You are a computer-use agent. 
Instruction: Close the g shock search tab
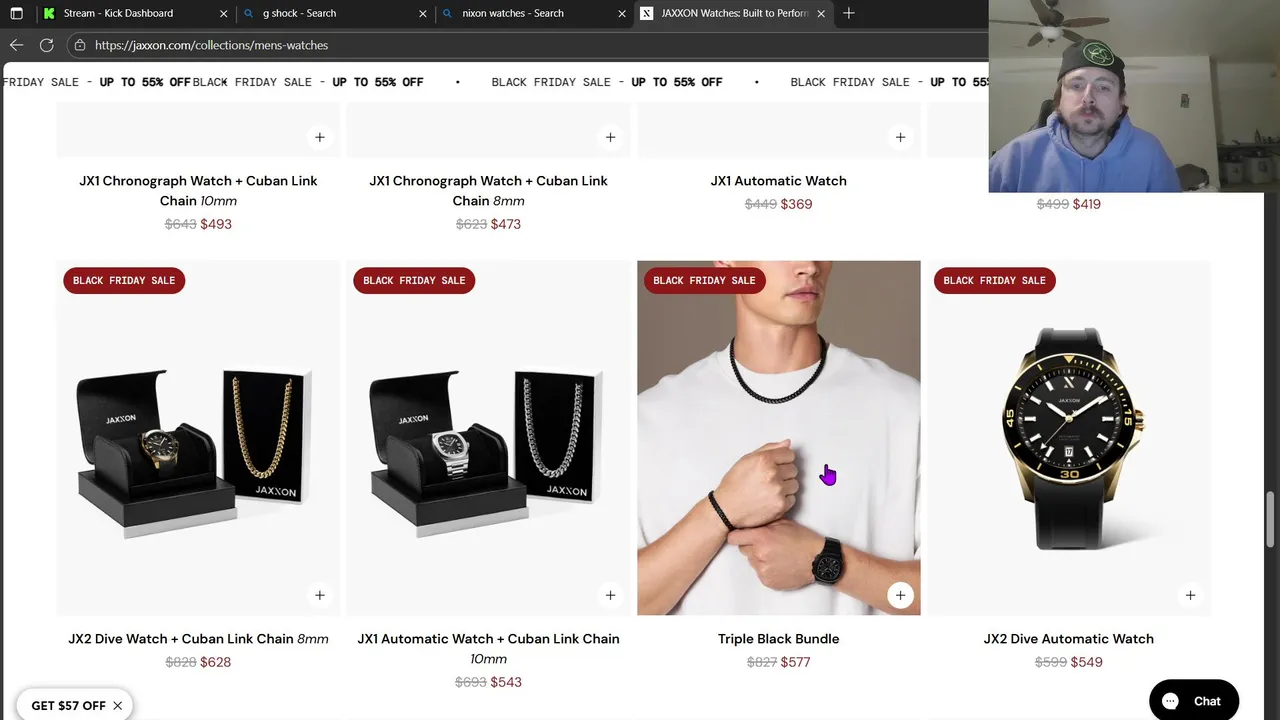423,13
